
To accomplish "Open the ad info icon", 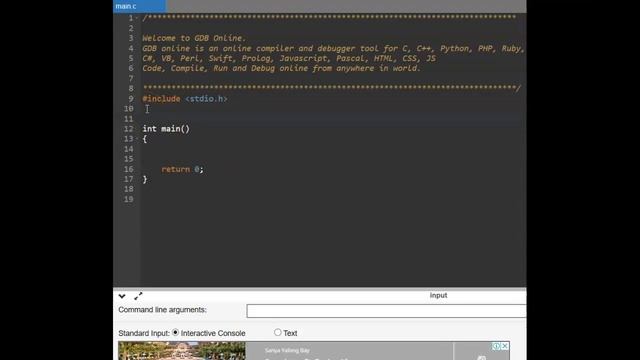I will [x=496, y=346].
